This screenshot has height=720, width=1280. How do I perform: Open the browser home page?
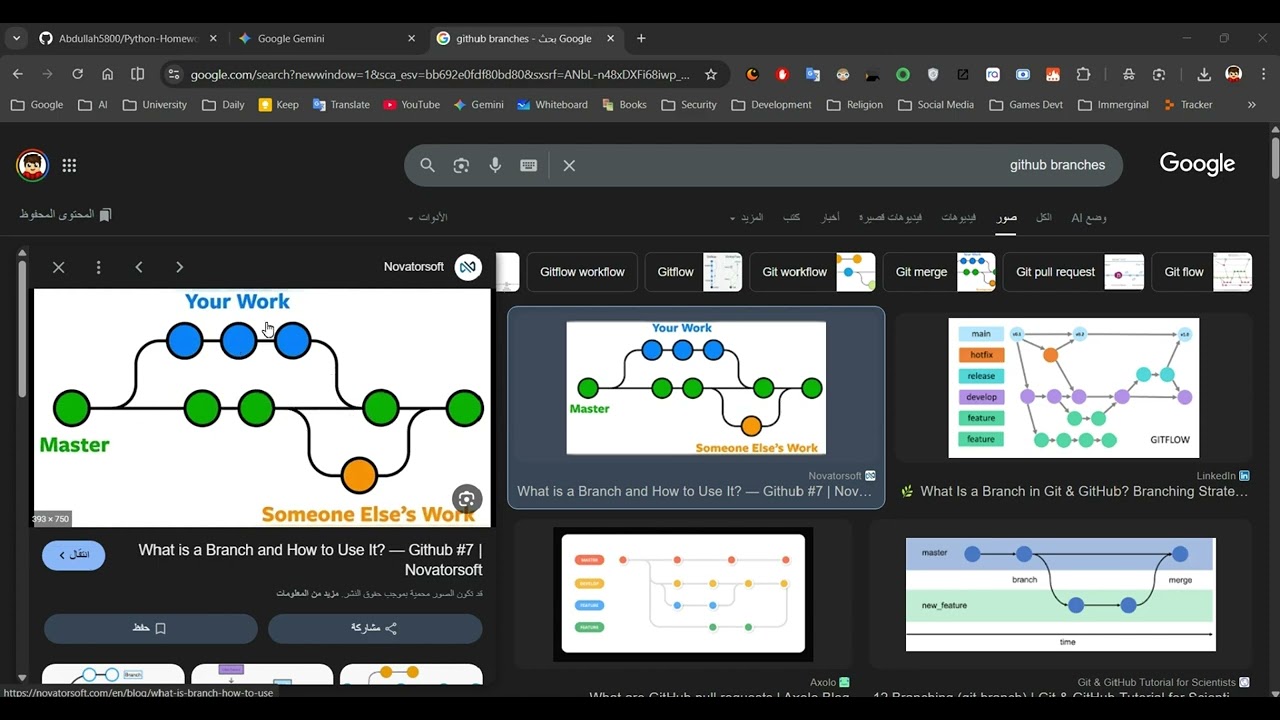coord(107,74)
